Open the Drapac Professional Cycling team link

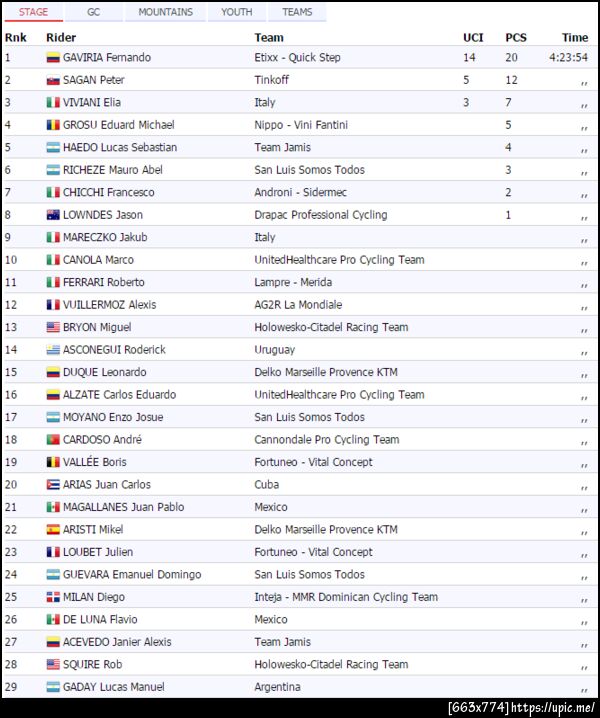(321, 215)
